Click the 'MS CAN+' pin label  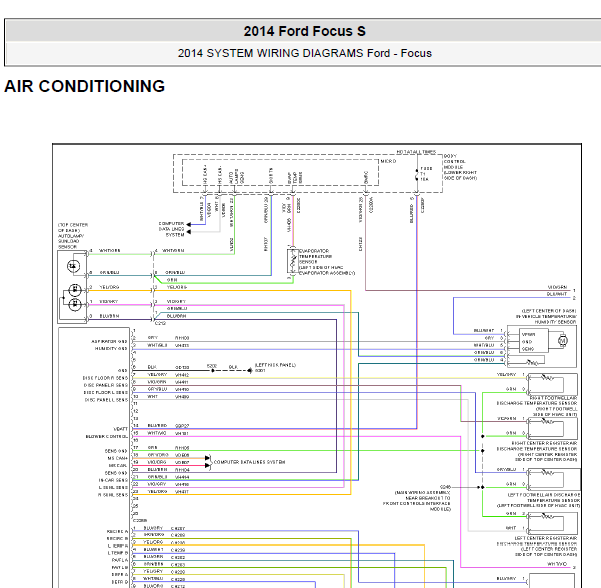(117, 458)
